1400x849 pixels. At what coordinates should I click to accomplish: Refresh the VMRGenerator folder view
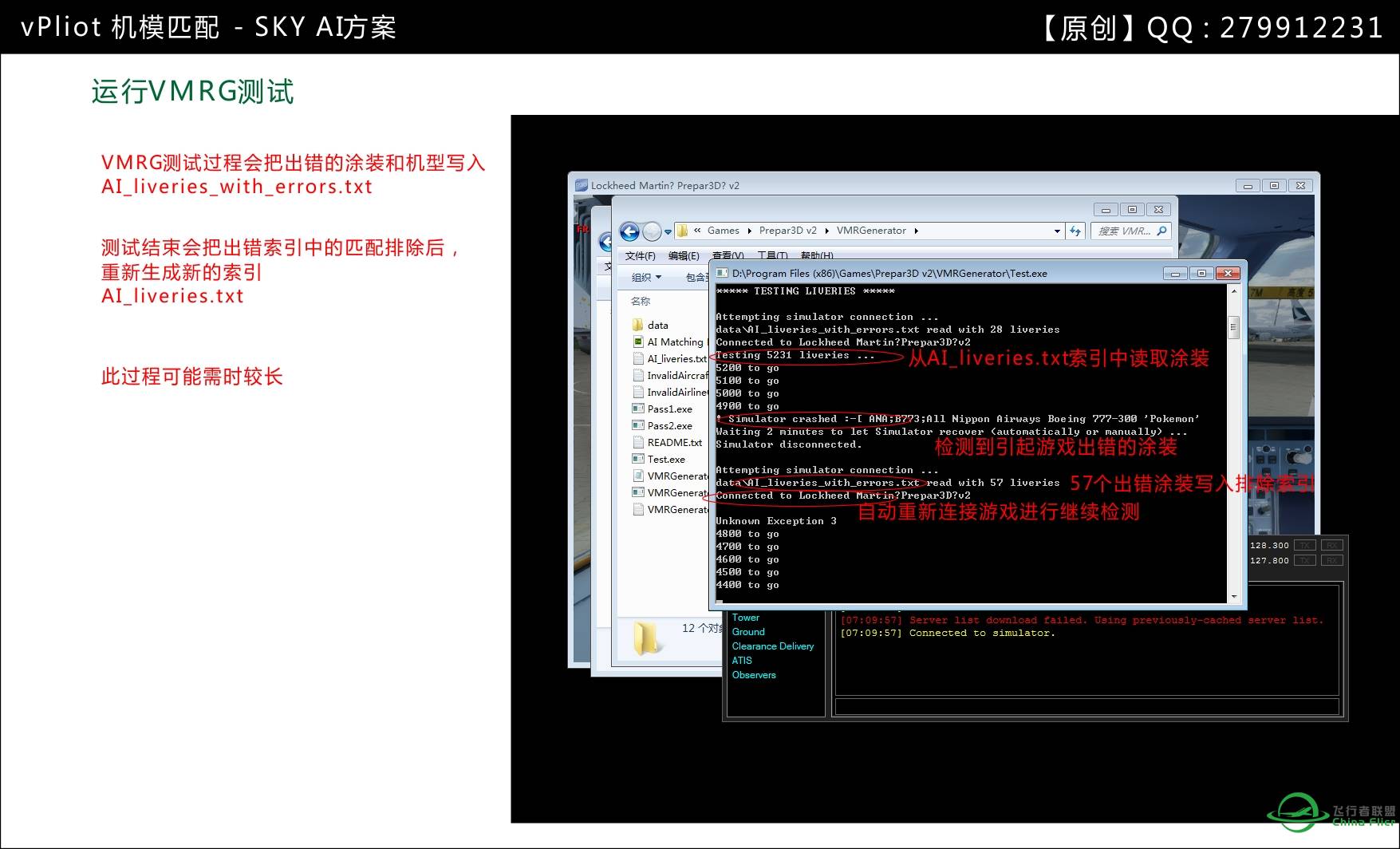pyautogui.click(x=1075, y=231)
